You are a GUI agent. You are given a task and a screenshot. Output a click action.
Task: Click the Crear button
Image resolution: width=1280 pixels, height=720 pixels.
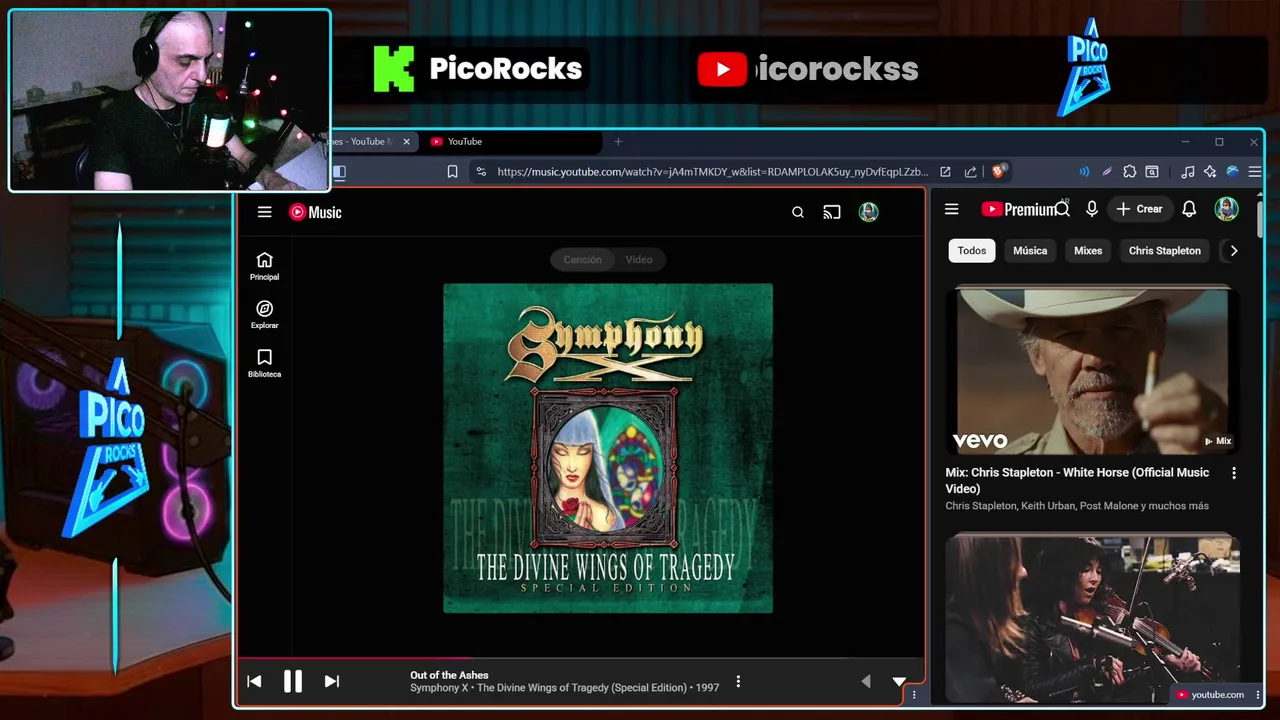tap(1139, 209)
